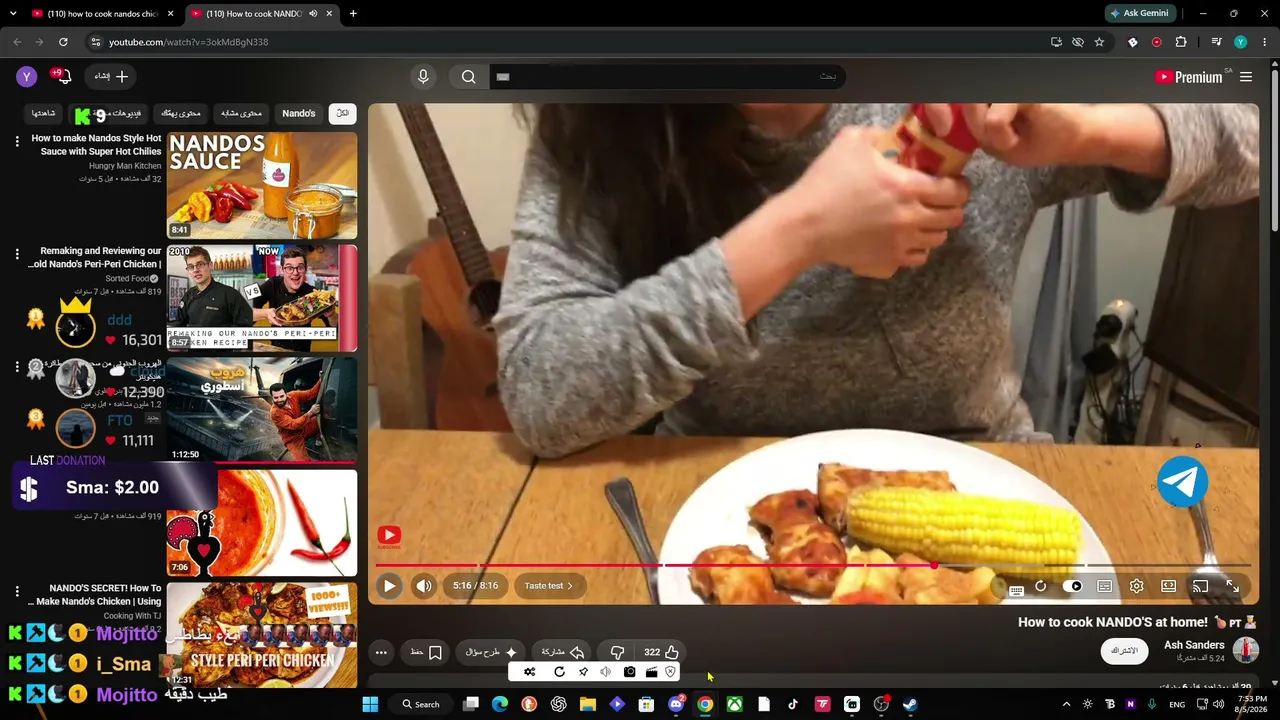The image size is (1280, 720).
Task: Seek on the red video progress bar
Action: click(814, 565)
